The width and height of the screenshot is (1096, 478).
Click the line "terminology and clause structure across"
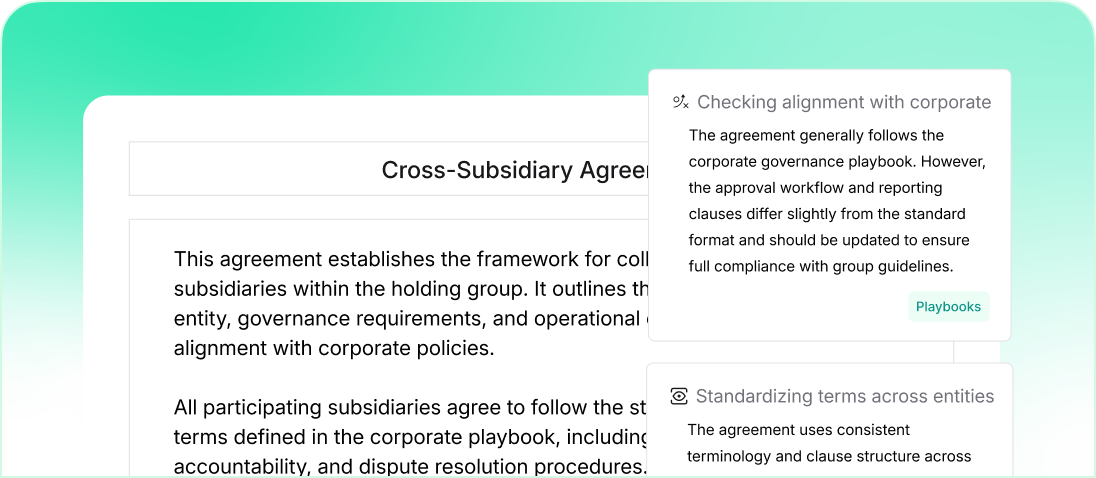829,456
